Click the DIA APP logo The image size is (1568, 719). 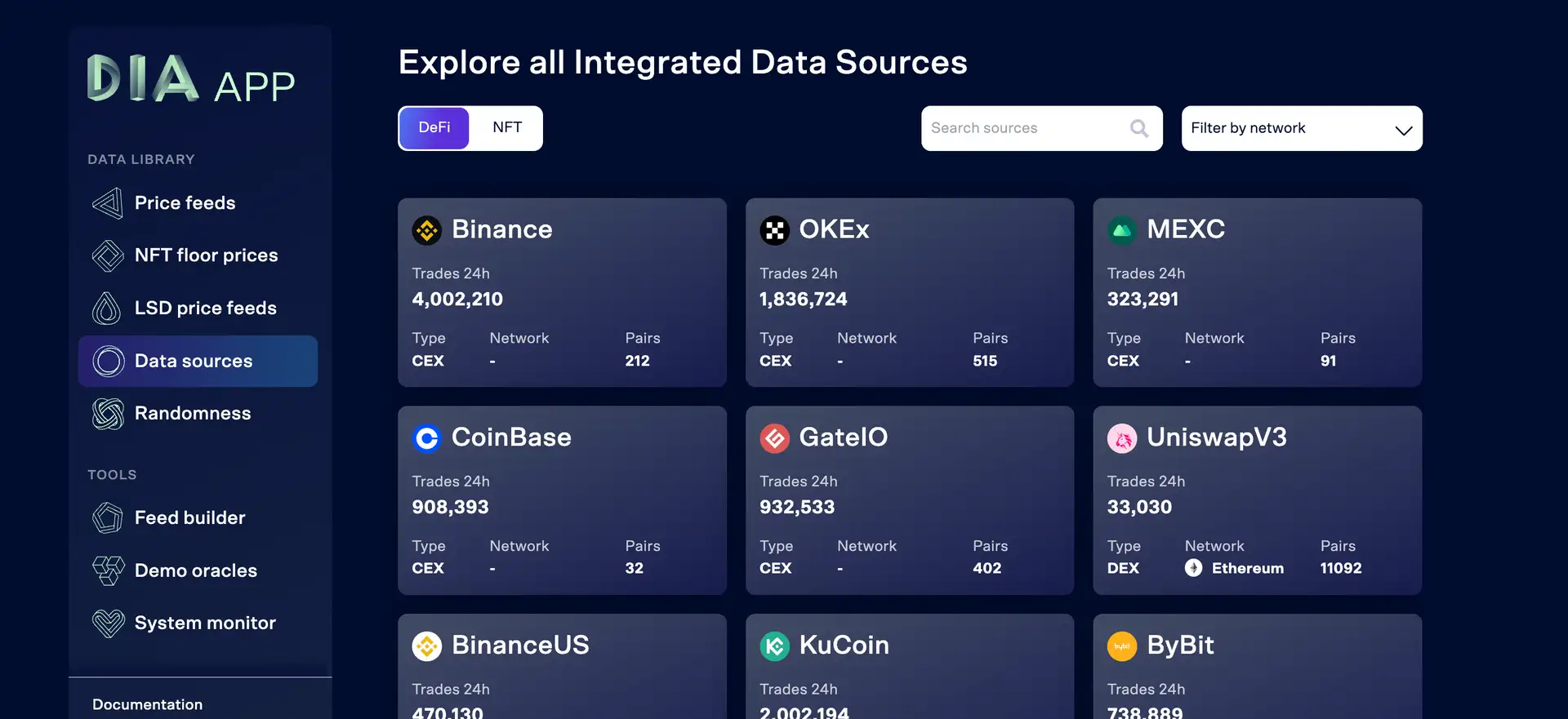pos(190,80)
